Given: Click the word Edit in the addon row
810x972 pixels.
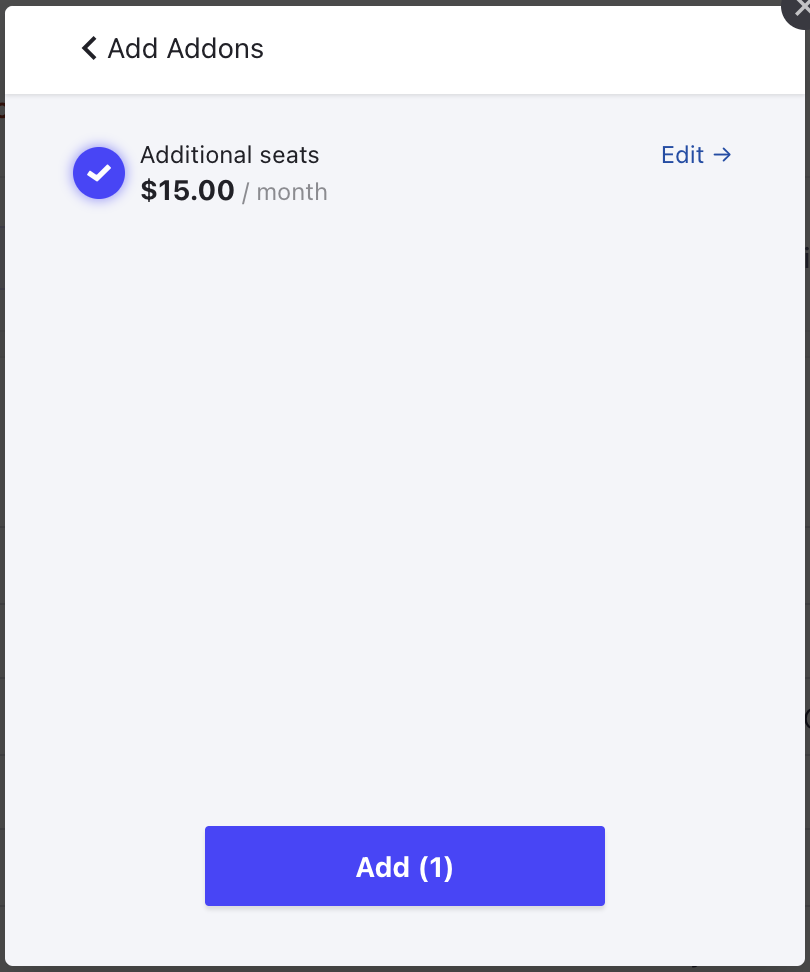Looking at the screenshot, I should [x=683, y=155].
